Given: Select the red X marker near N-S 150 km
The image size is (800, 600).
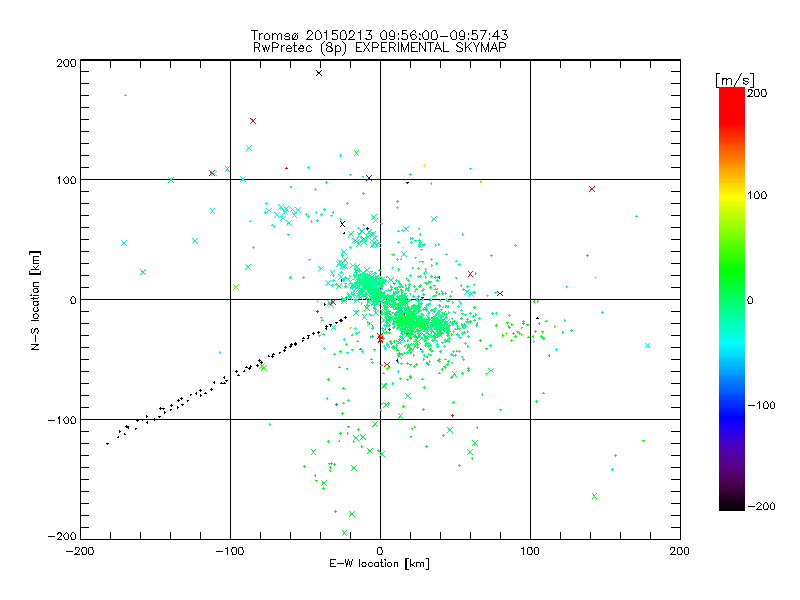Looking at the screenshot, I should pos(253,121).
